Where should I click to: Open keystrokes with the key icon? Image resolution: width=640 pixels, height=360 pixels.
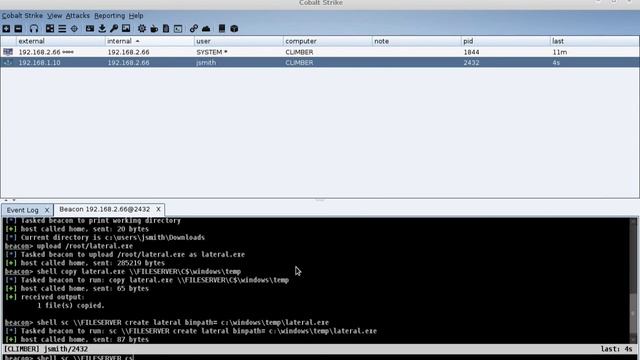coord(114,29)
